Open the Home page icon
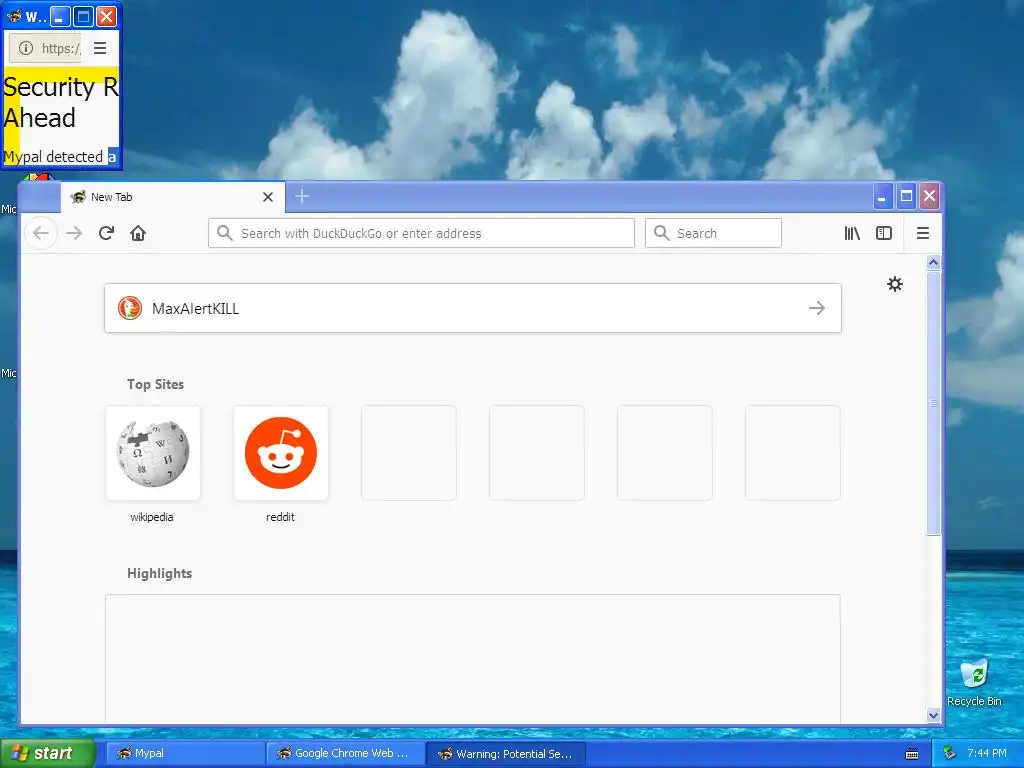 pos(138,233)
